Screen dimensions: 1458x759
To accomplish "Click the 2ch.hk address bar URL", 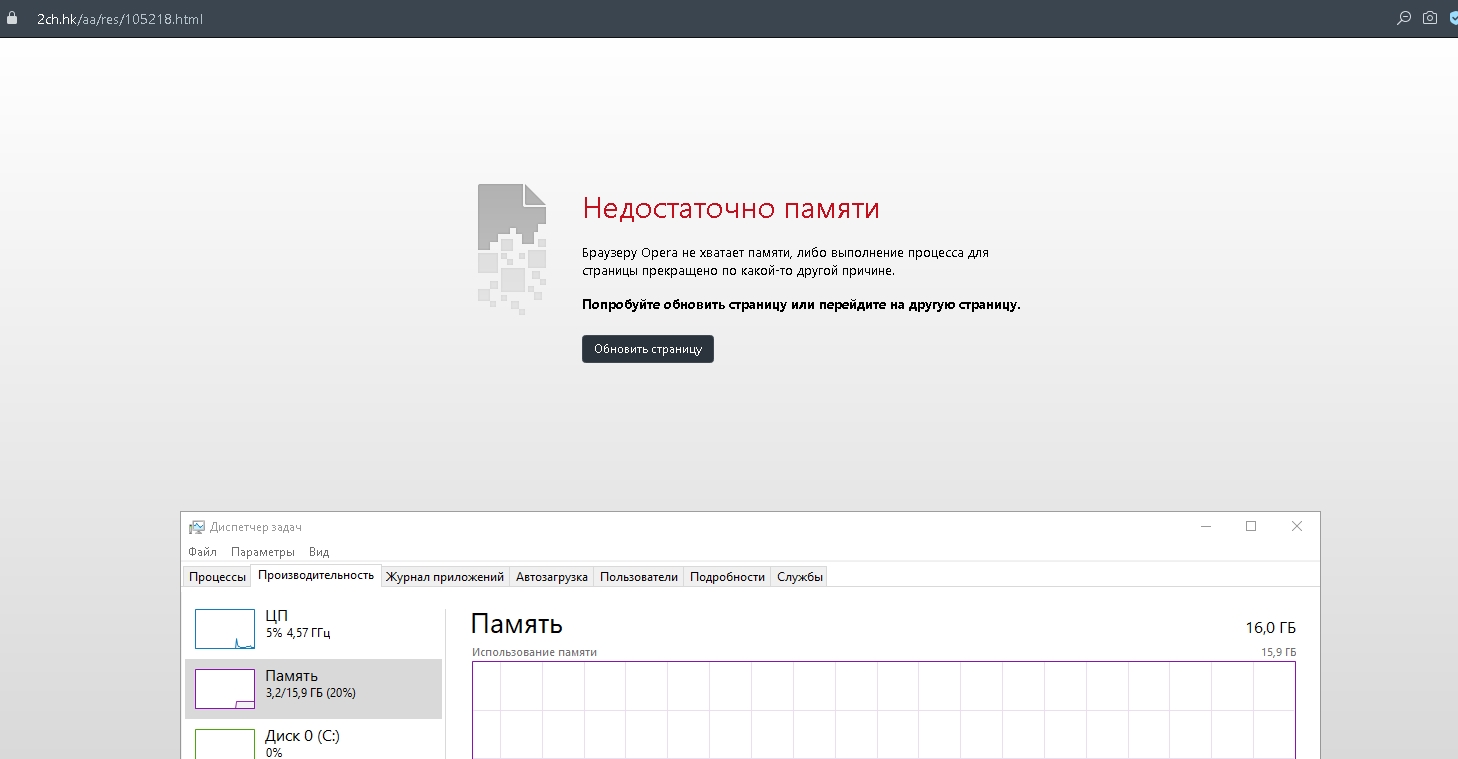I will tap(120, 19).
